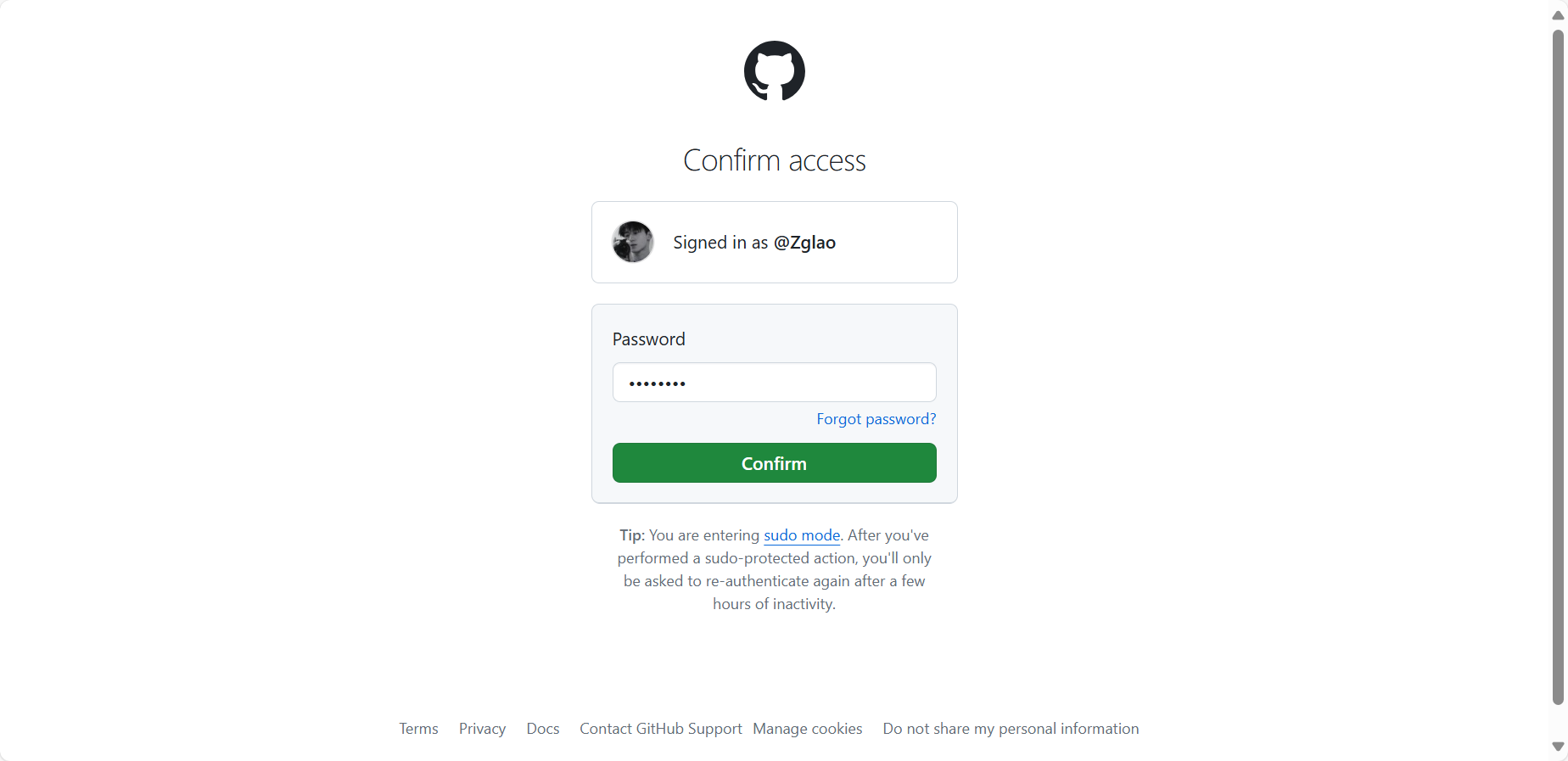This screenshot has width=1568, height=761.
Task: Open Contact GitHub Support link
Action: (661, 729)
